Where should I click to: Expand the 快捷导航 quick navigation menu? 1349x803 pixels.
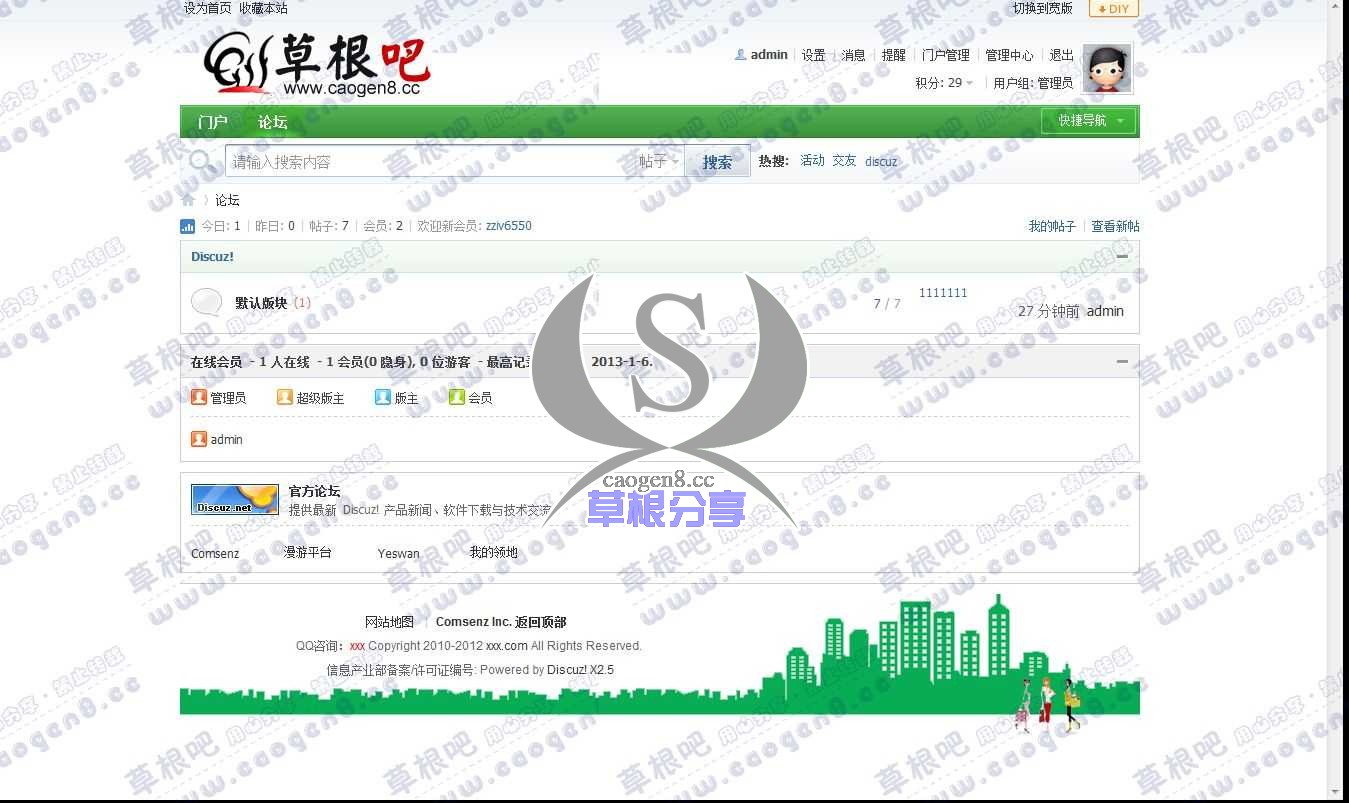[1088, 120]
